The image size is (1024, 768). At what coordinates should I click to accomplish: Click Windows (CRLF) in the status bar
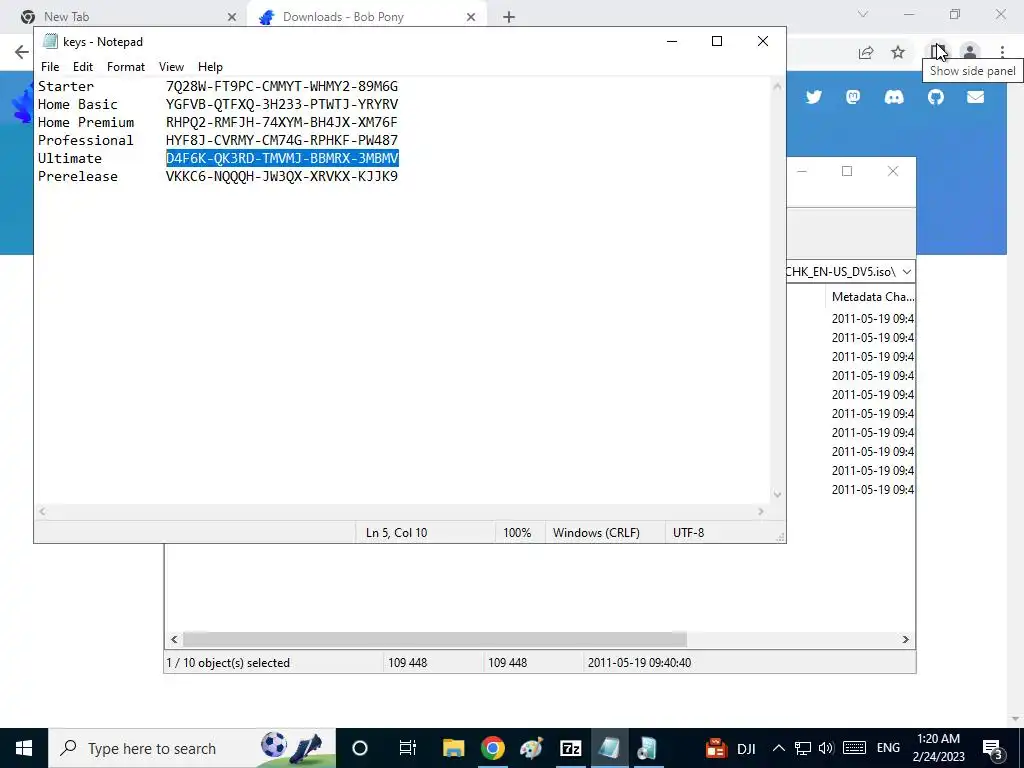tap(604, 533)
